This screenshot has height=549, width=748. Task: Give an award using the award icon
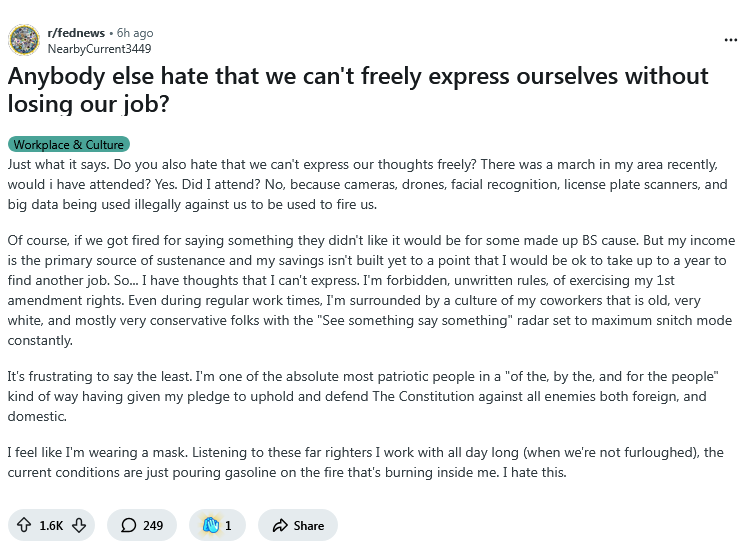[x=211, y=525]
